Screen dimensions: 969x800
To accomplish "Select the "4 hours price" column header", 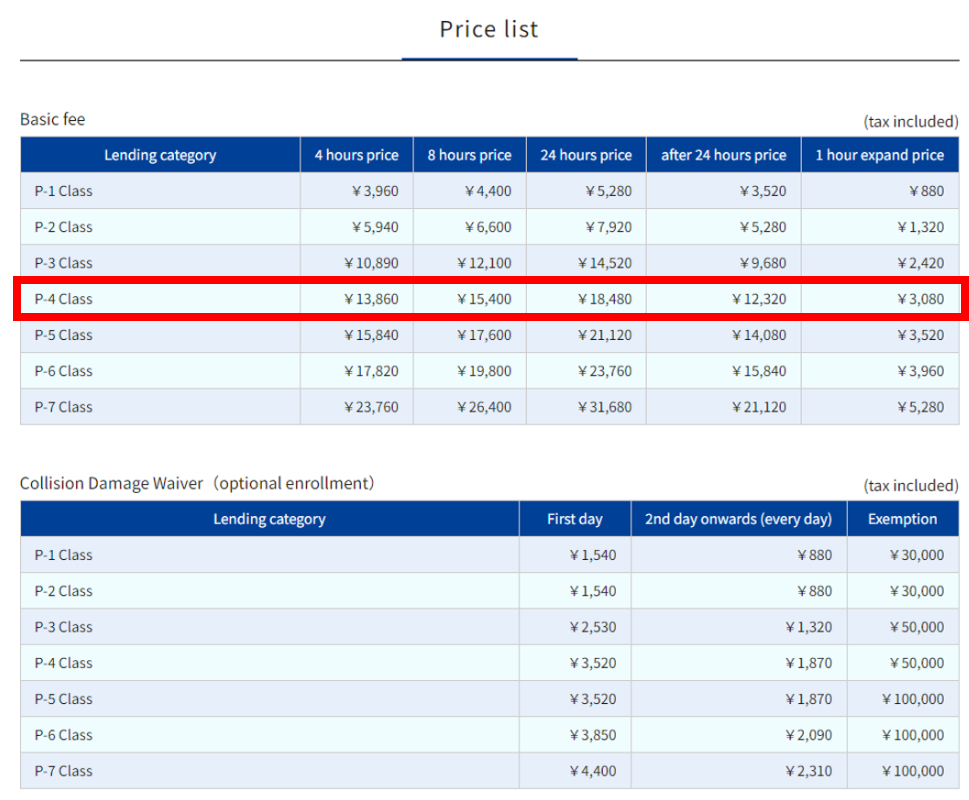I will (357, 155).
